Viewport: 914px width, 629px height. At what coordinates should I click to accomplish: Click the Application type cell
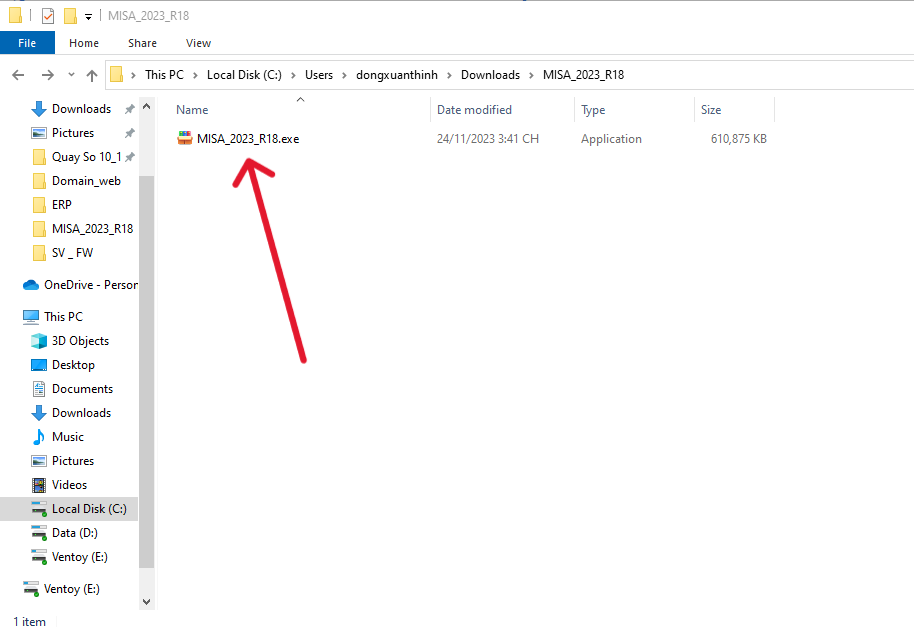611,139
